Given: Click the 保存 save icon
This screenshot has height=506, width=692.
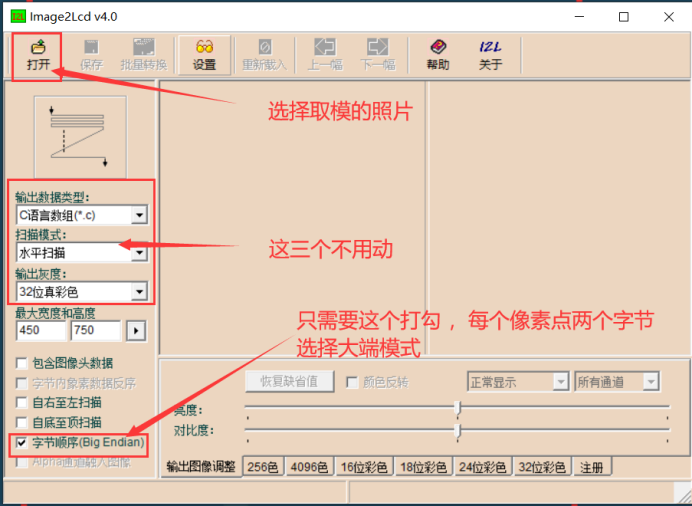Looking at the screenshot, I should pyautogui.click(x=91, y=55).
